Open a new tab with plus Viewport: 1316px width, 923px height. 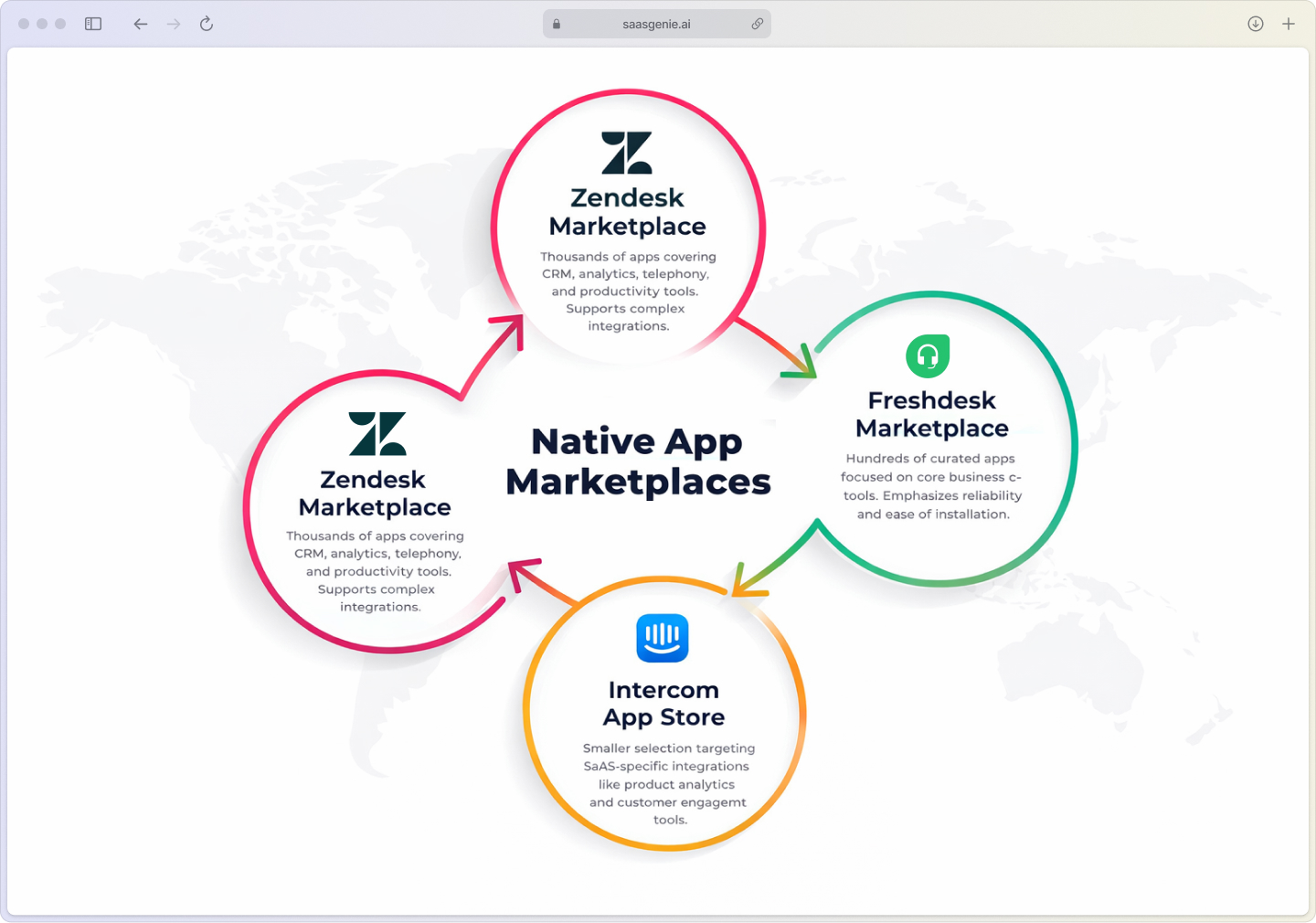[1289, 24]
